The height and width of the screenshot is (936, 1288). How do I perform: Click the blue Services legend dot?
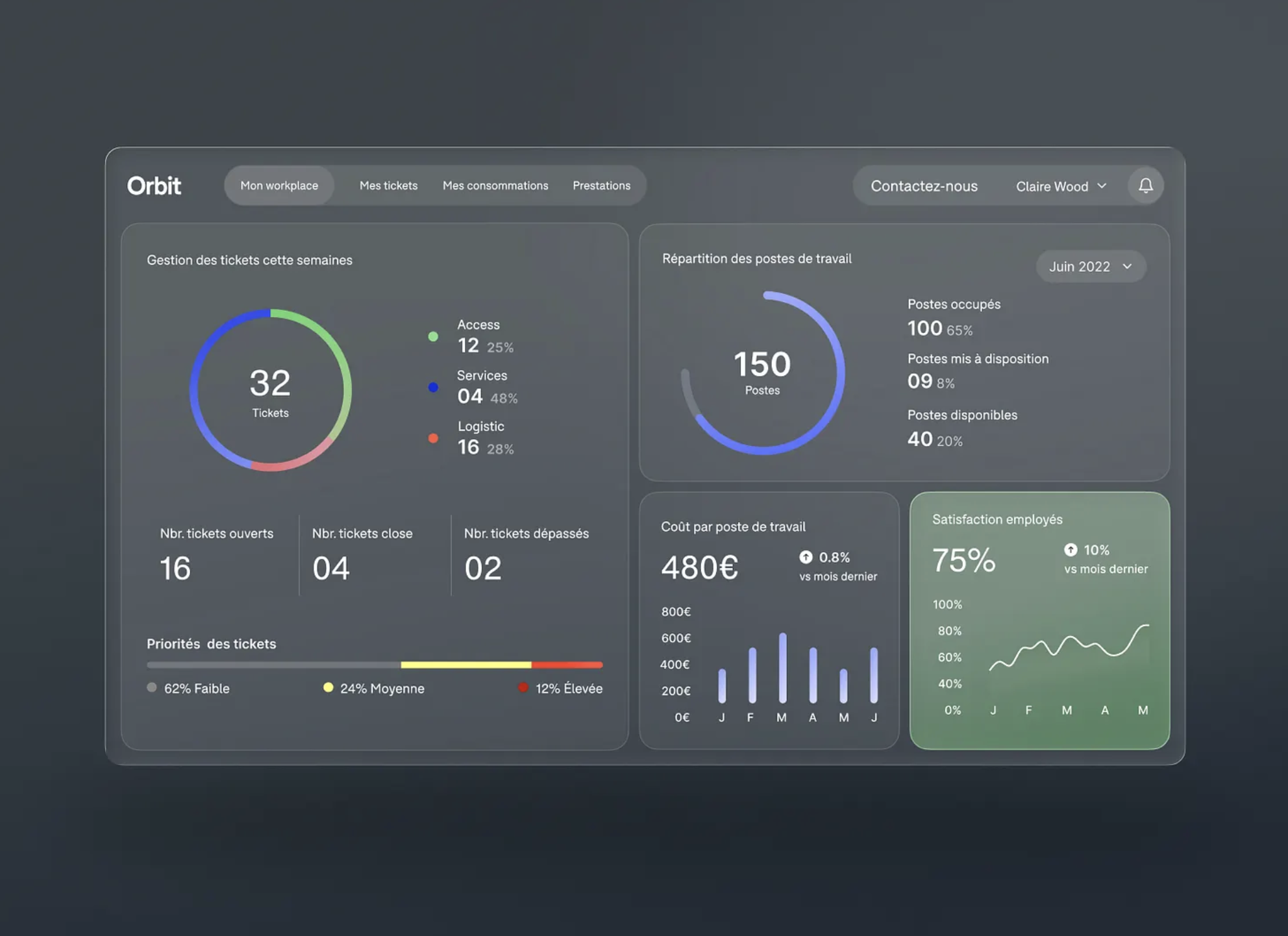[x=433, y=388]
